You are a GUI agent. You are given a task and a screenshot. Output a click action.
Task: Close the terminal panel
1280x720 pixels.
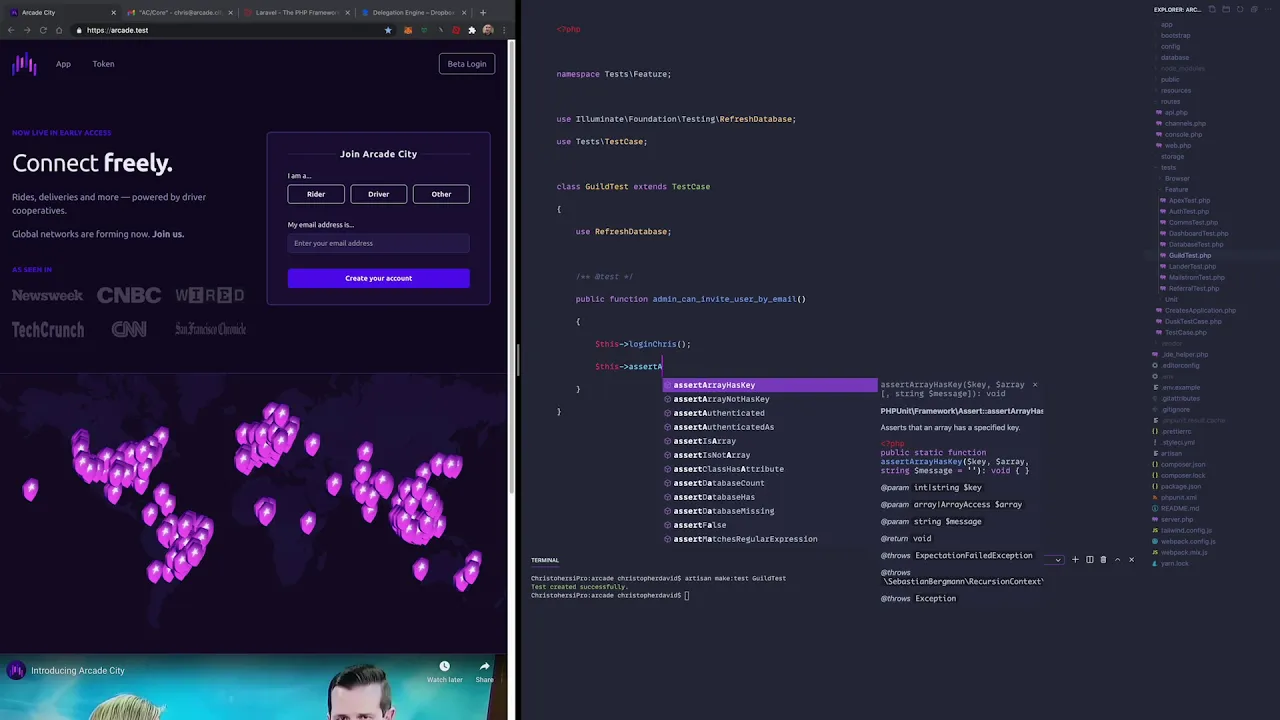(1131, 559)
